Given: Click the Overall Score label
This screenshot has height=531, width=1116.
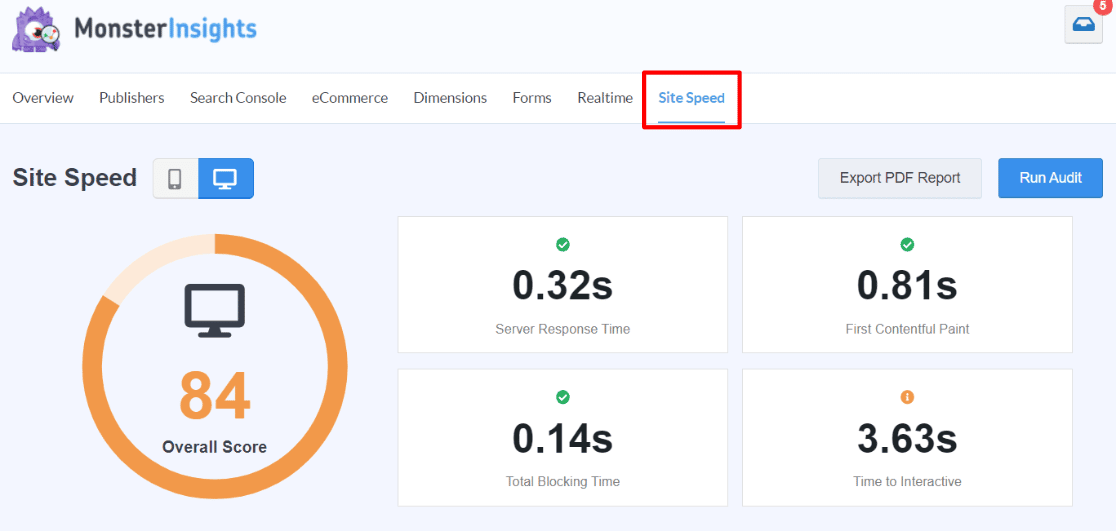Looking at the screenshot, I should click(214, 447).
